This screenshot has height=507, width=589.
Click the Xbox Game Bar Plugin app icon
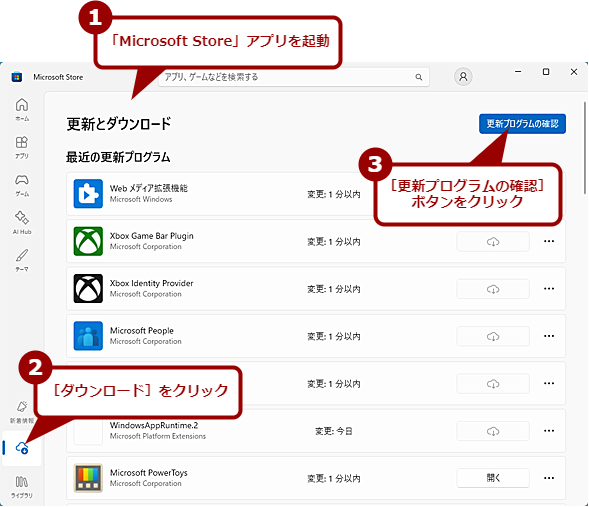[x=88, y=241]
